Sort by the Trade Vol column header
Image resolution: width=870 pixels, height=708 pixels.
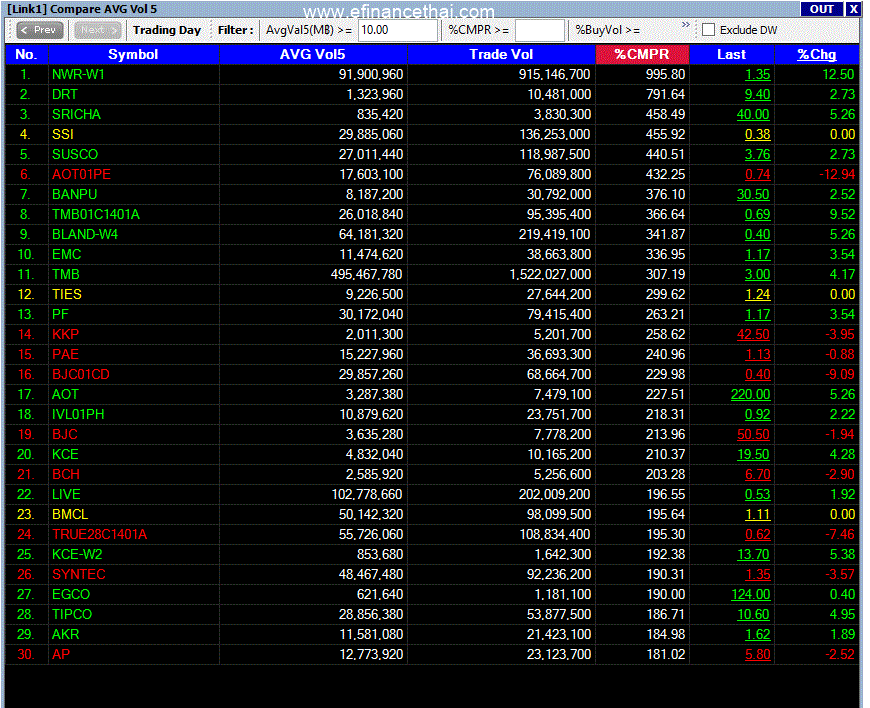click(501, 54)
